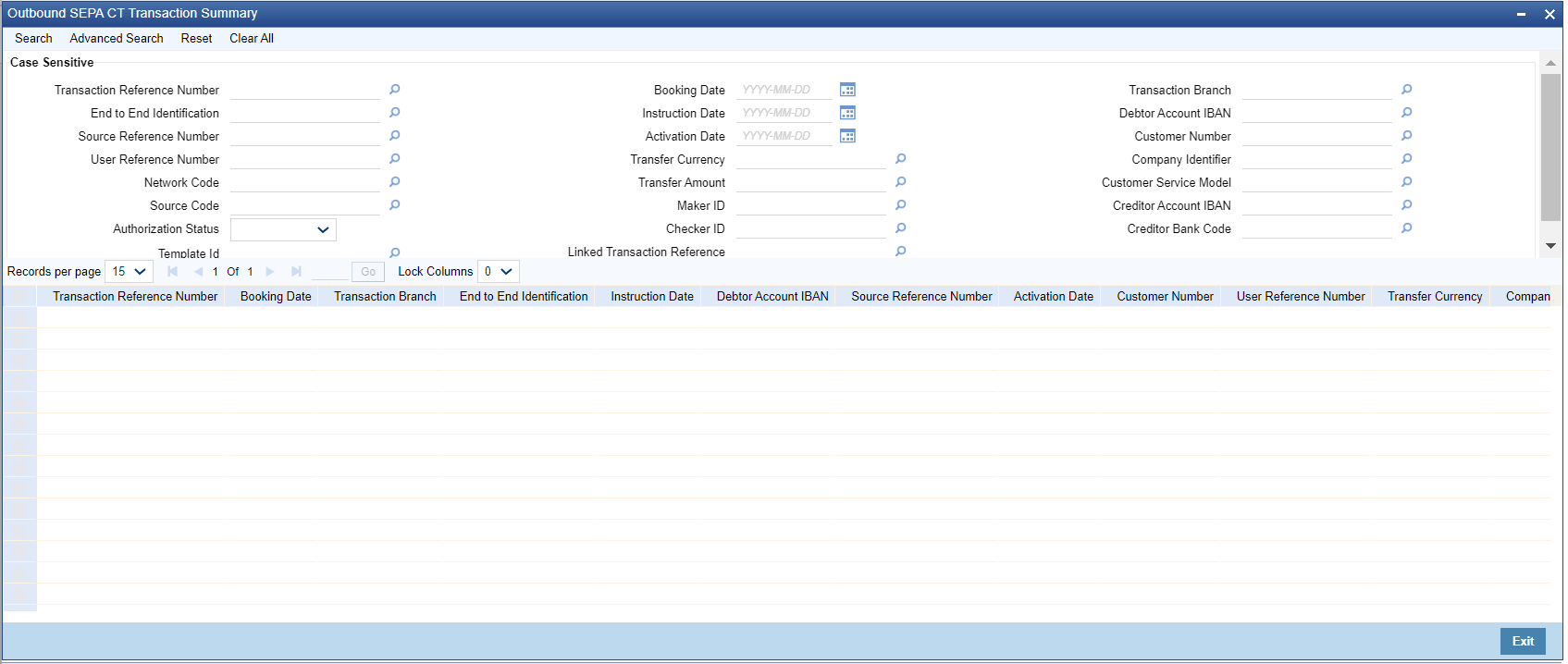Click Instruction Date column header

pyautogui.click(x=652, y=296)
